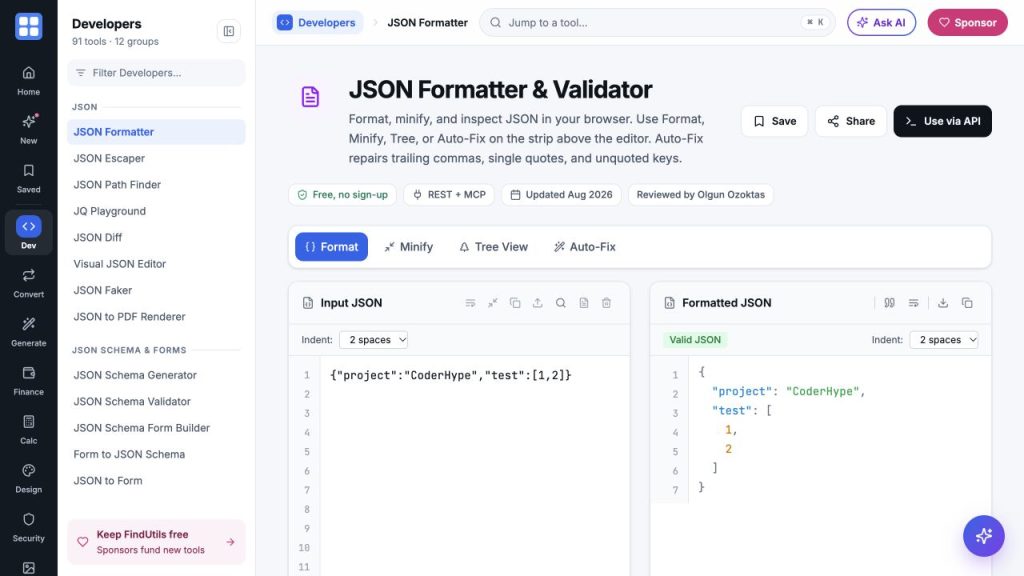
Task: Toggle word wrap in Formatted JSON
Action: coord(914,303)
